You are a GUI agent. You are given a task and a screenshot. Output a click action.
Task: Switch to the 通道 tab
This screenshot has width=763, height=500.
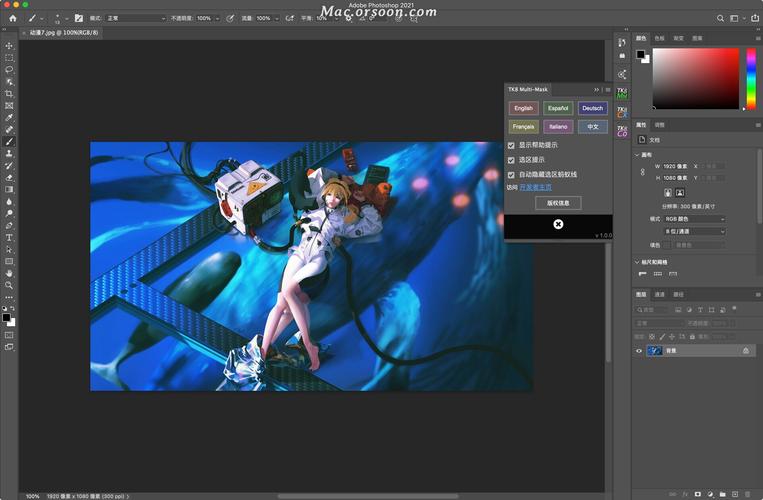(x=660, y=295)
